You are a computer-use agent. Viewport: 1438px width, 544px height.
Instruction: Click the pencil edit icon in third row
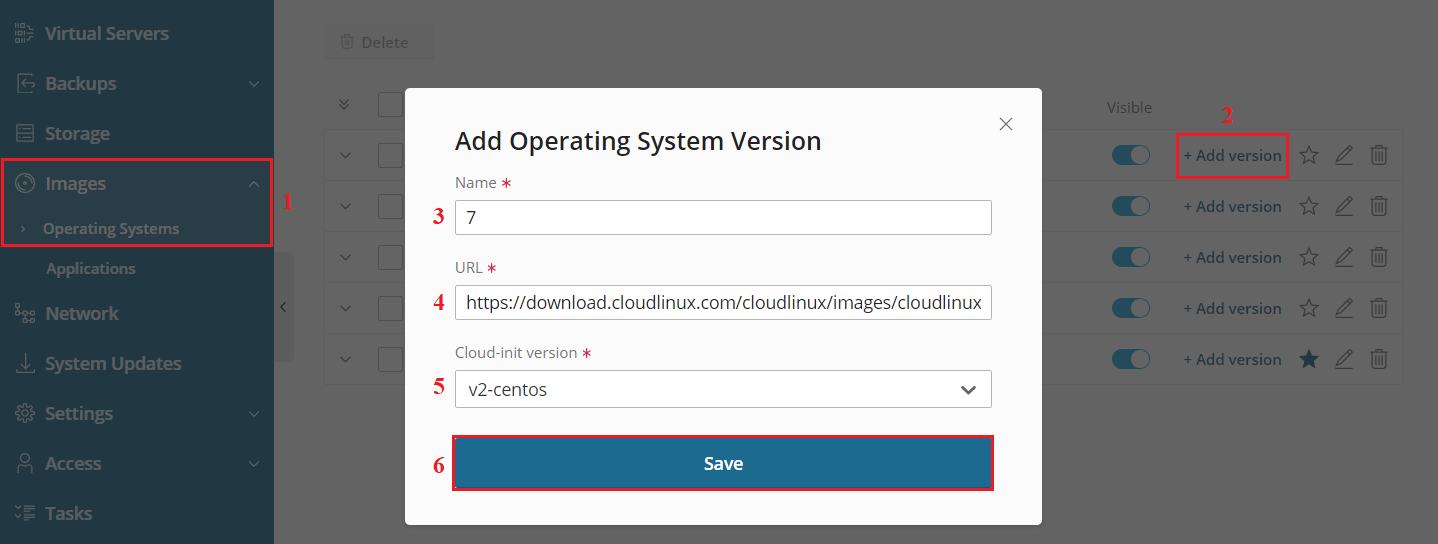1344,257
